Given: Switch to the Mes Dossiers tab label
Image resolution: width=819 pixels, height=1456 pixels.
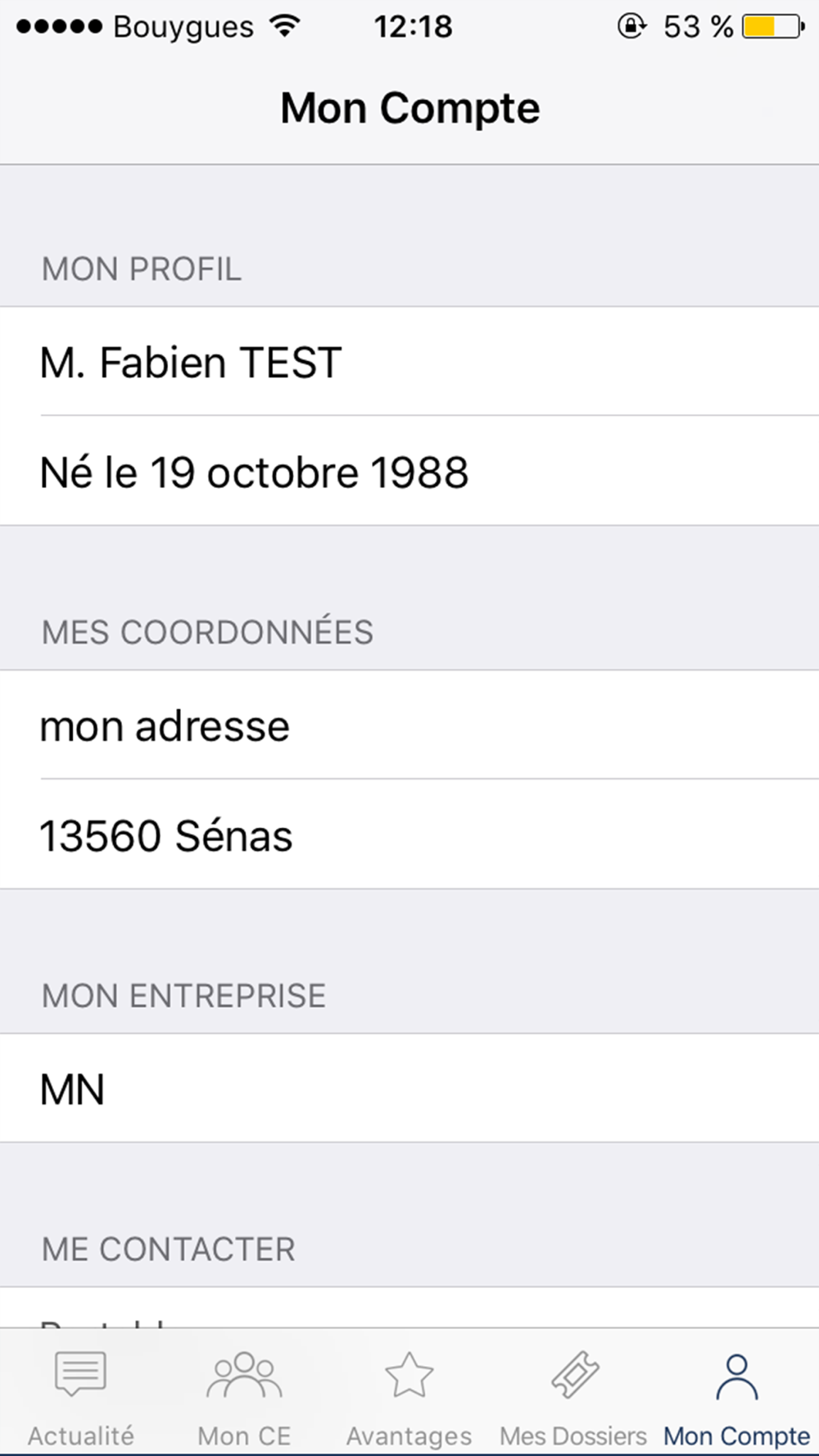Looking at the screenshot, I should tap(573, 1436).
